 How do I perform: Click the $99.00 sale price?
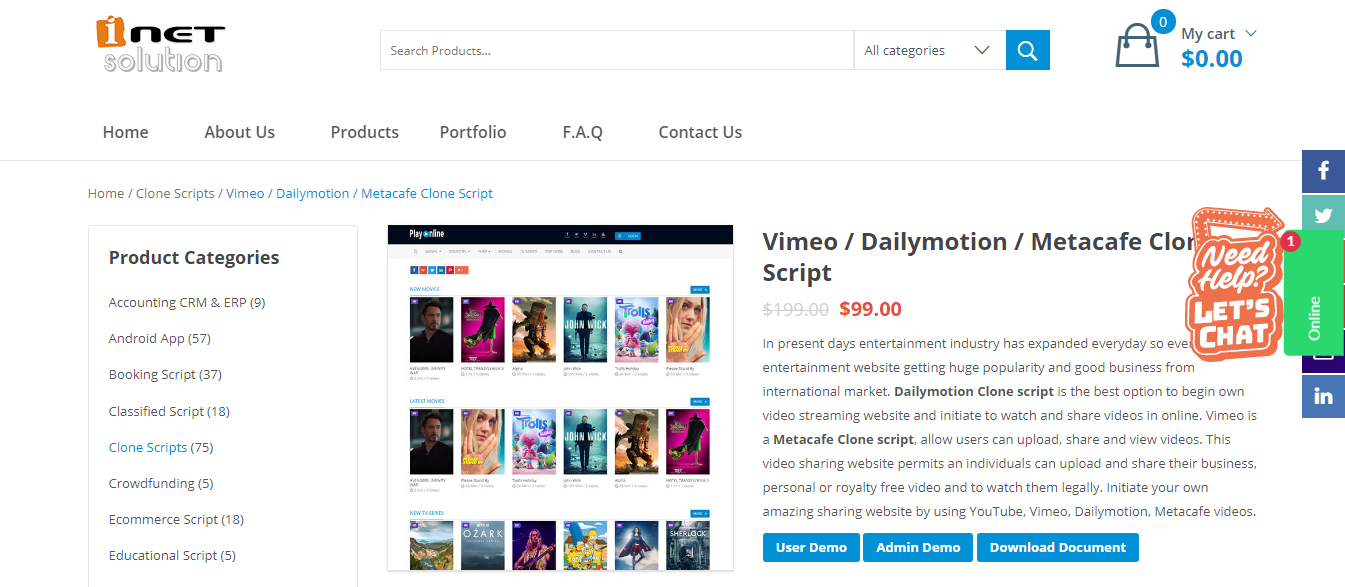coord(870,309)
